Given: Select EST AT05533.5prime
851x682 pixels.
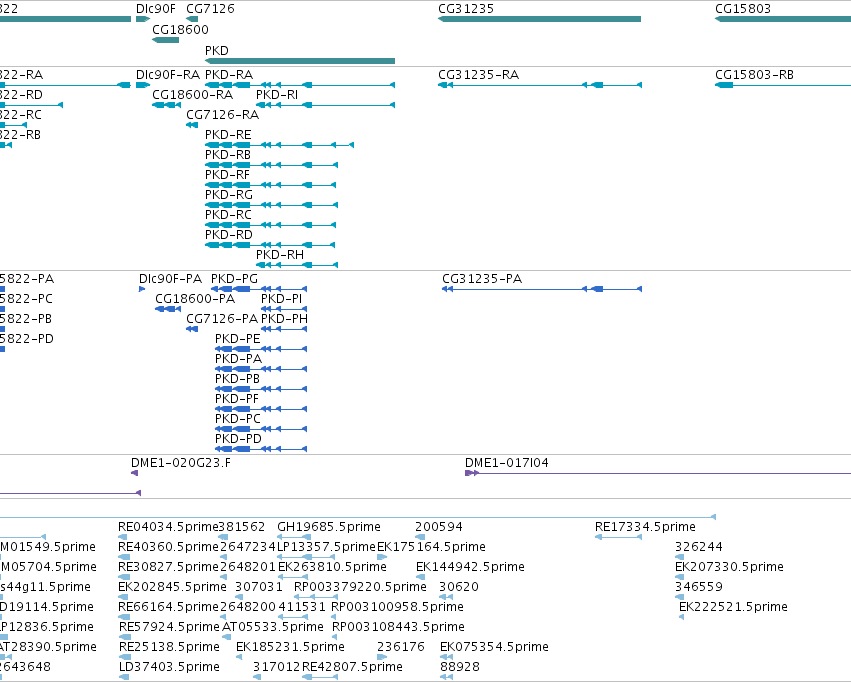Looking at the screenshot, I should click(273, 627).
